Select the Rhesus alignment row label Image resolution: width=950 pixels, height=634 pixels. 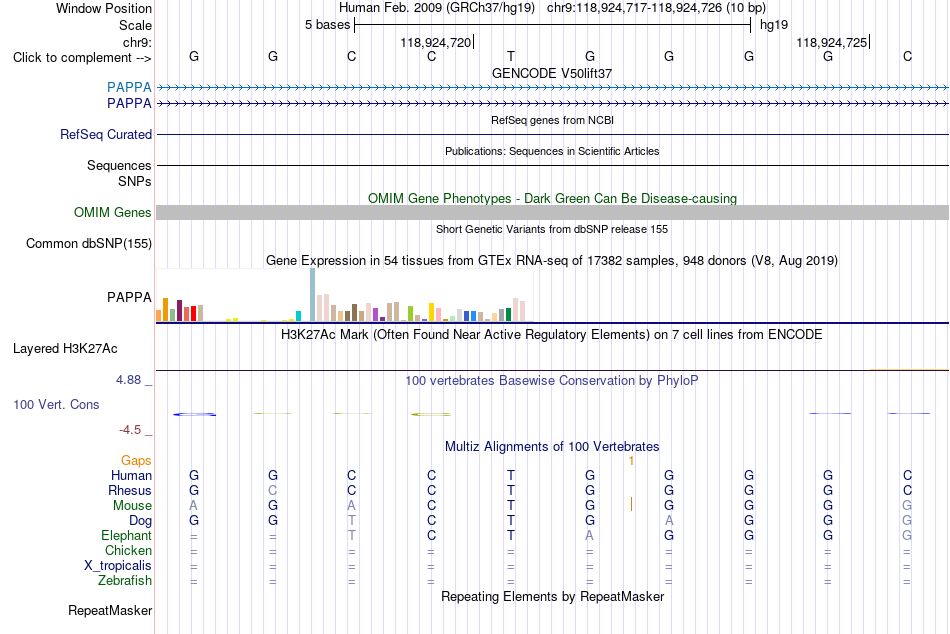click(130, 490)
